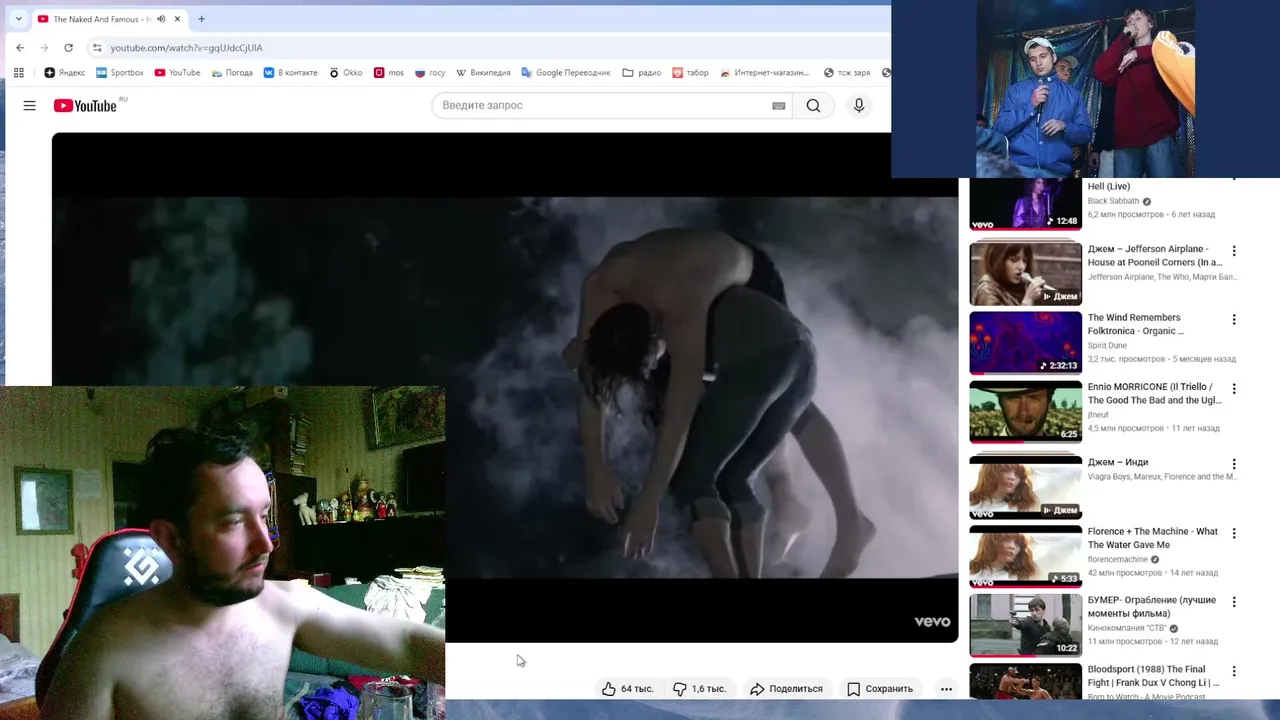Open the госу bookmark
This screenshot has height=720, width=1280.
pos(430,72)
